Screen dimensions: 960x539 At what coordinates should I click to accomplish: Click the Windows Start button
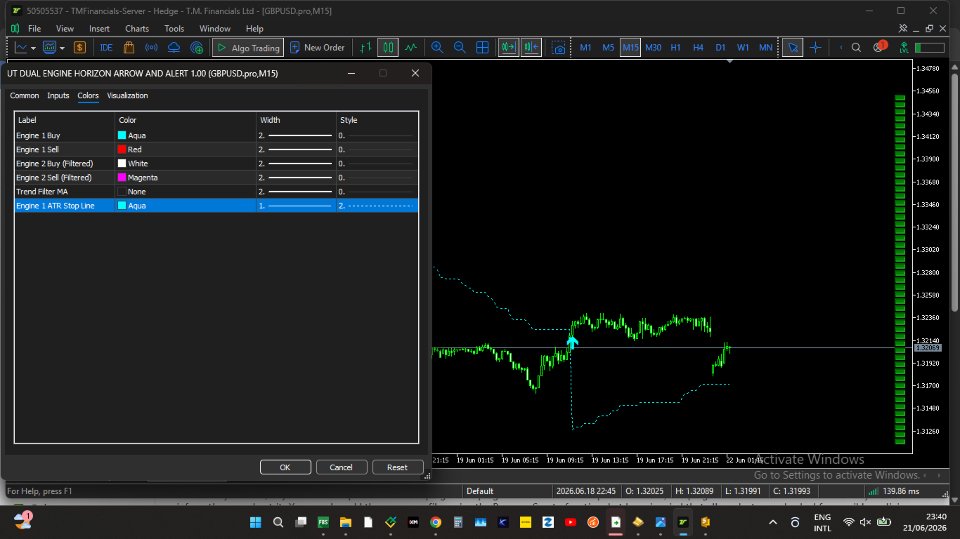(255, 522)
